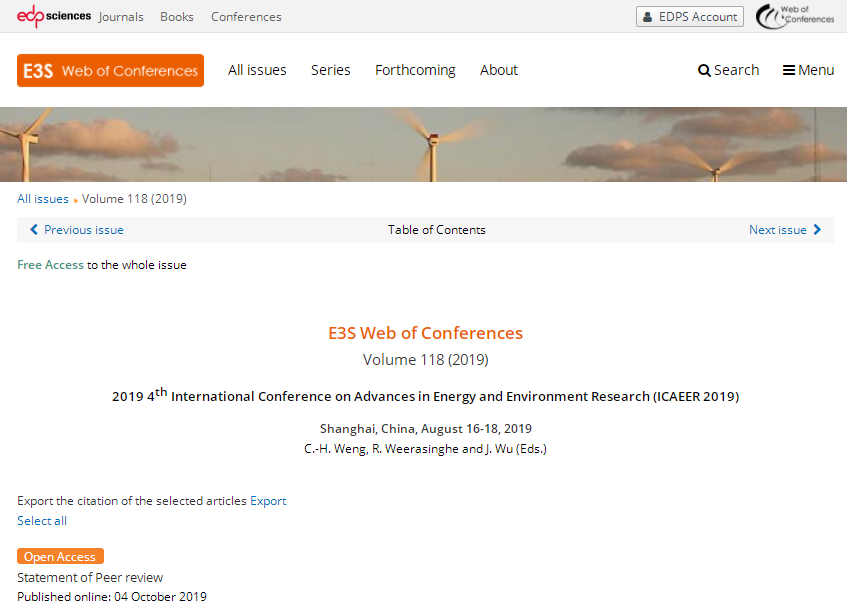
Task: Click the Shanghai, China, August 16-18, 2019 text
Action: point(426,428)
